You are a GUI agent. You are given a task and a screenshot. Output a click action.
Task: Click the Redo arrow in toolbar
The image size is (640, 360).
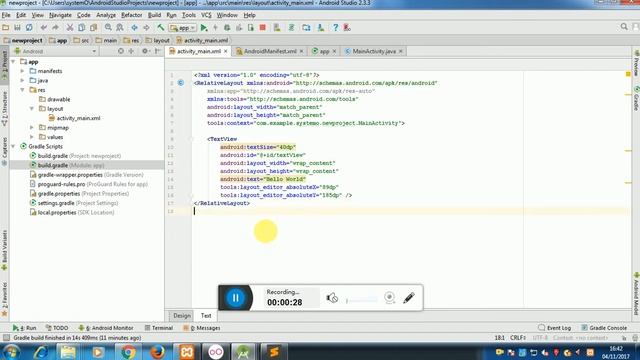coord(55,27)
